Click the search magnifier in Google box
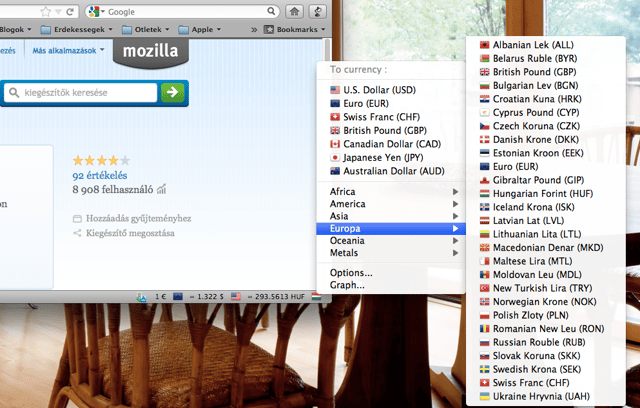640x408 pixels. pos(271,11)
